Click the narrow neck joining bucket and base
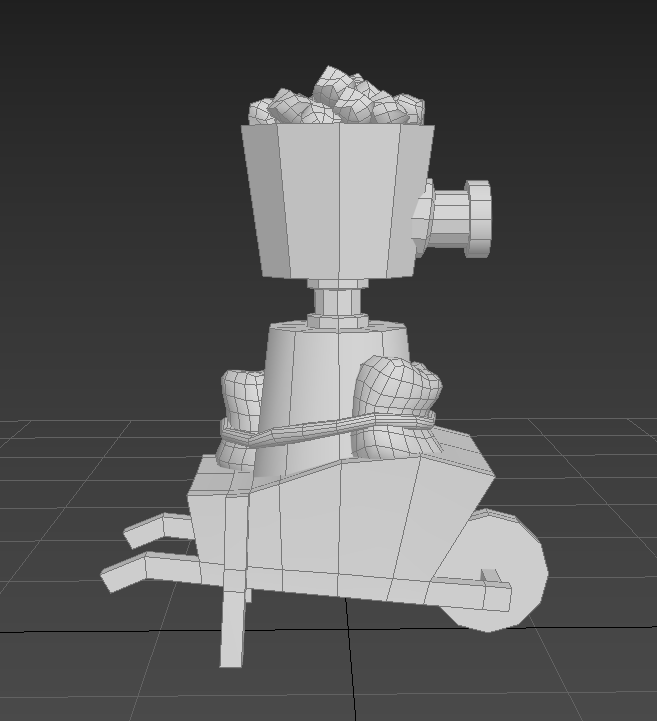Image resolution: width=657 pixels, height=721 pixels. [x=338, y=302]
